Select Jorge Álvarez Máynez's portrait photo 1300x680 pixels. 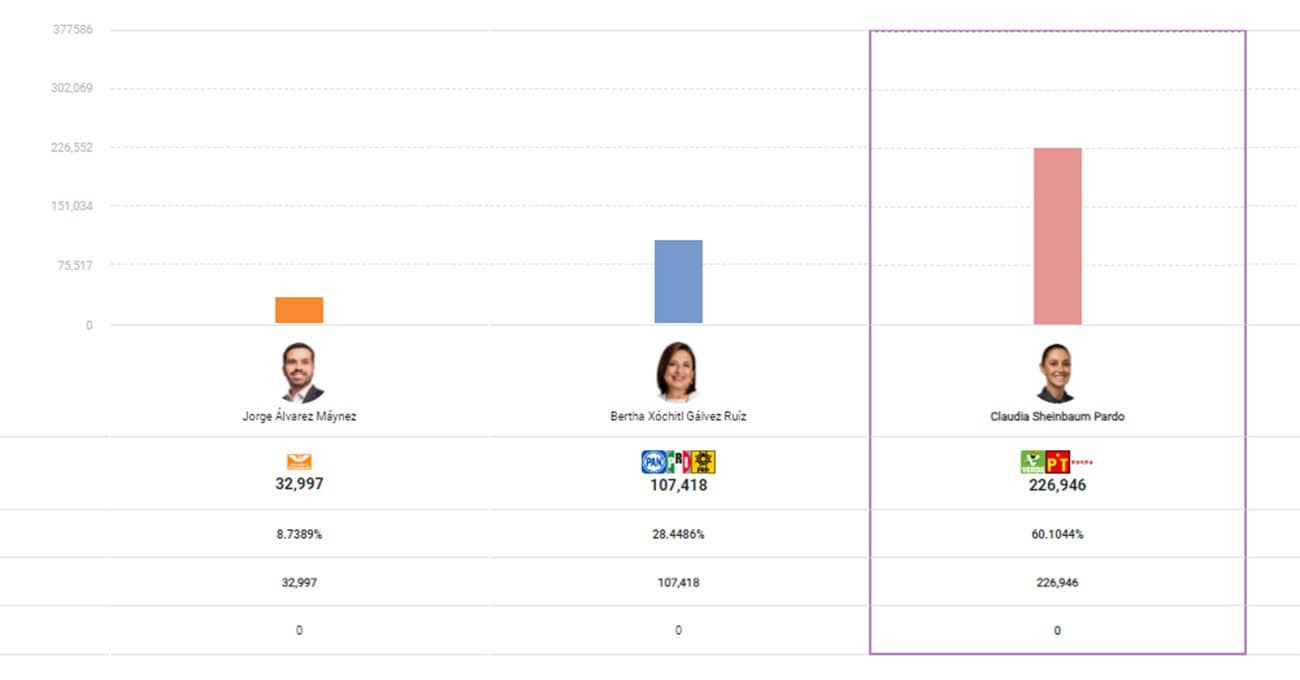300,373
